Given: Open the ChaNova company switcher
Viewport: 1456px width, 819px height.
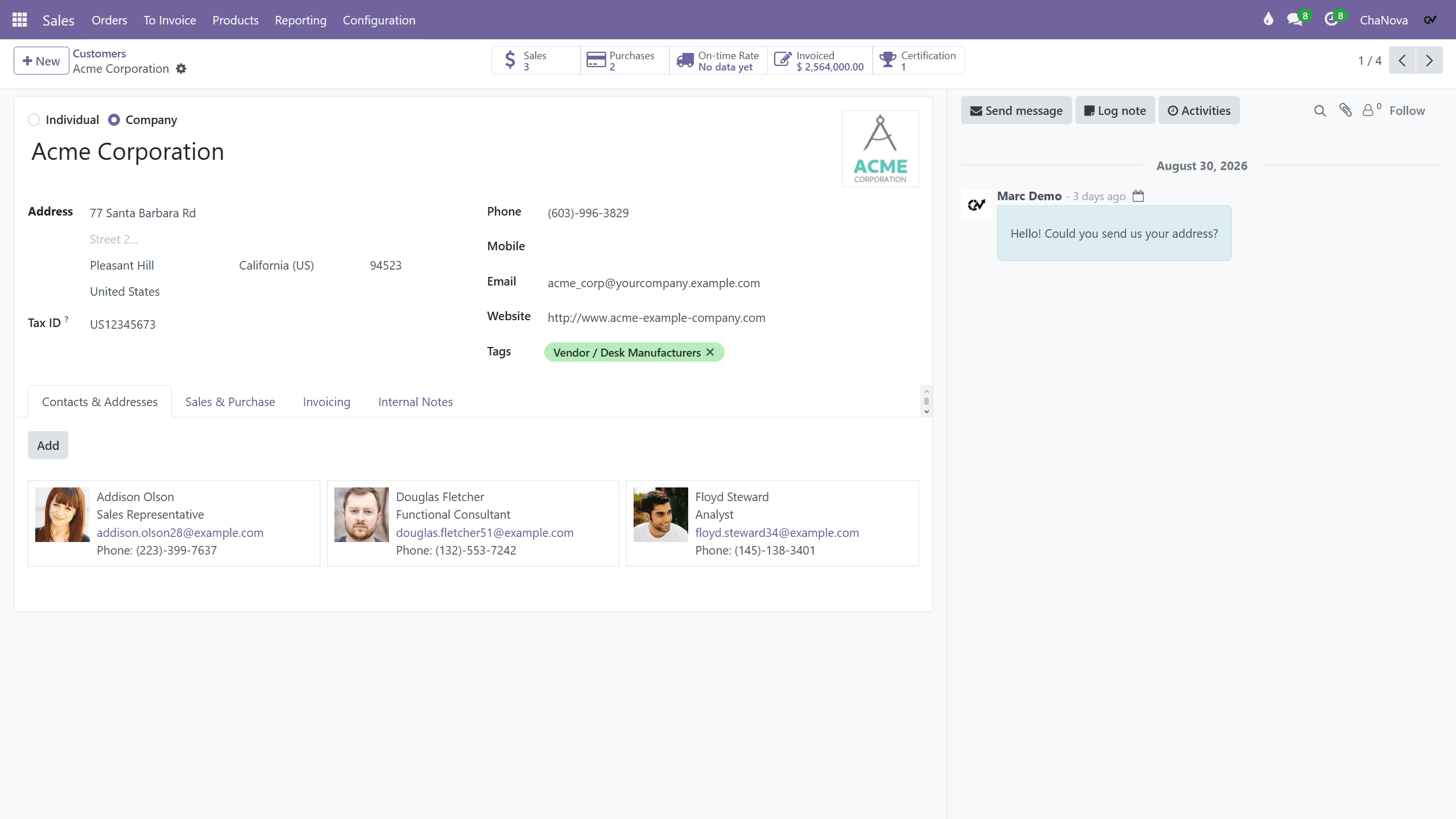Looking at the screenshot, I should coord(1384,20).
